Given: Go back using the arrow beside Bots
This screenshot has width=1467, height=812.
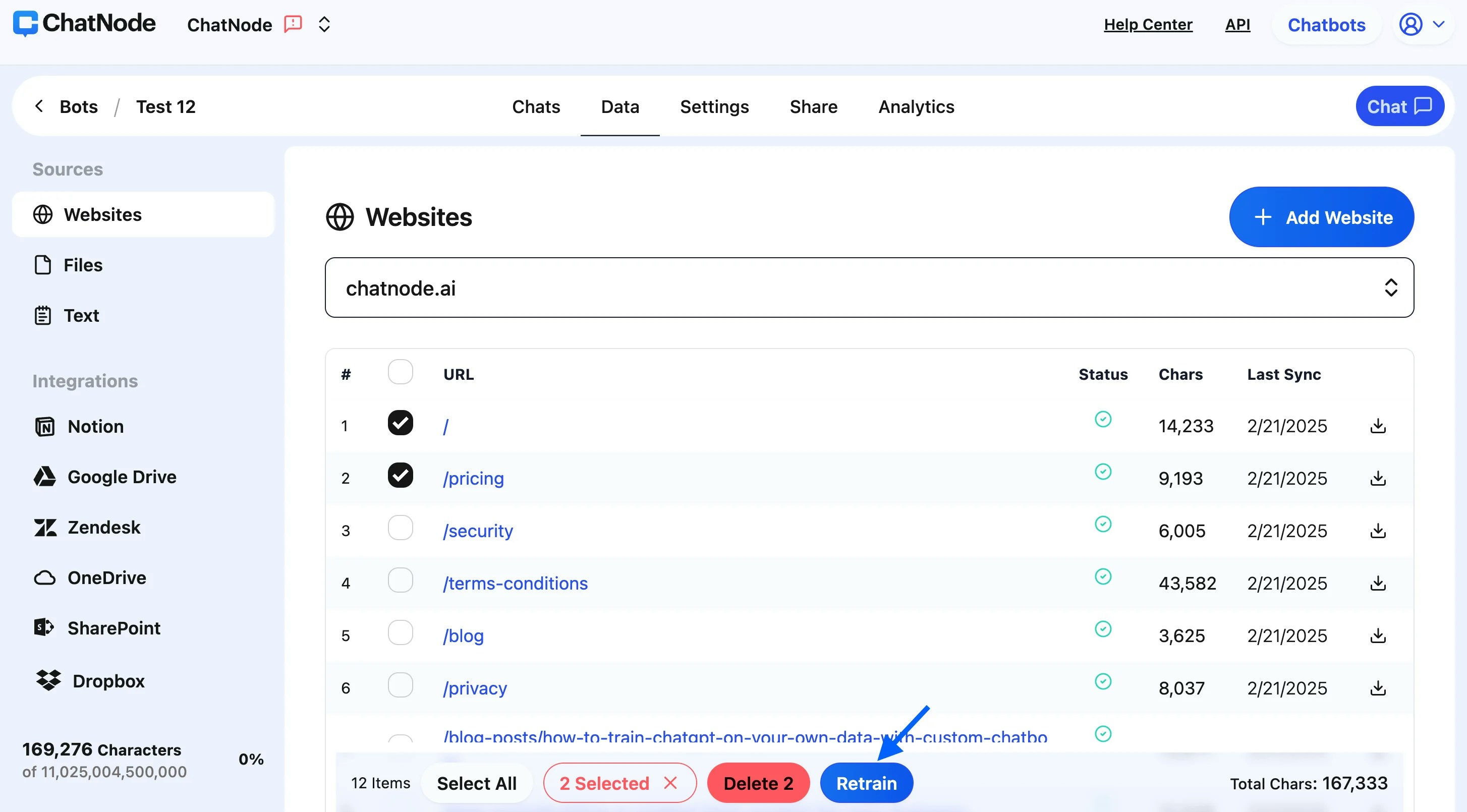Looking at the screenshot, I should tap(39, 106).
